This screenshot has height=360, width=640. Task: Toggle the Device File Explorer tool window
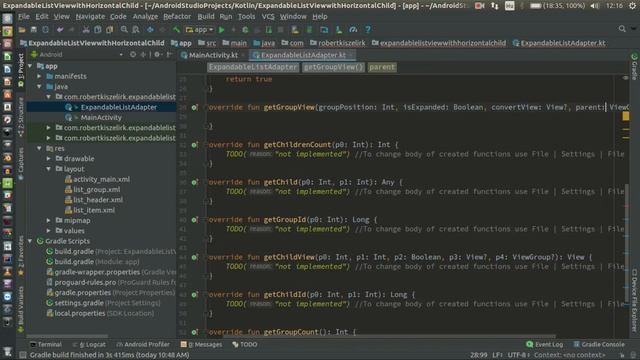point(634,300)
